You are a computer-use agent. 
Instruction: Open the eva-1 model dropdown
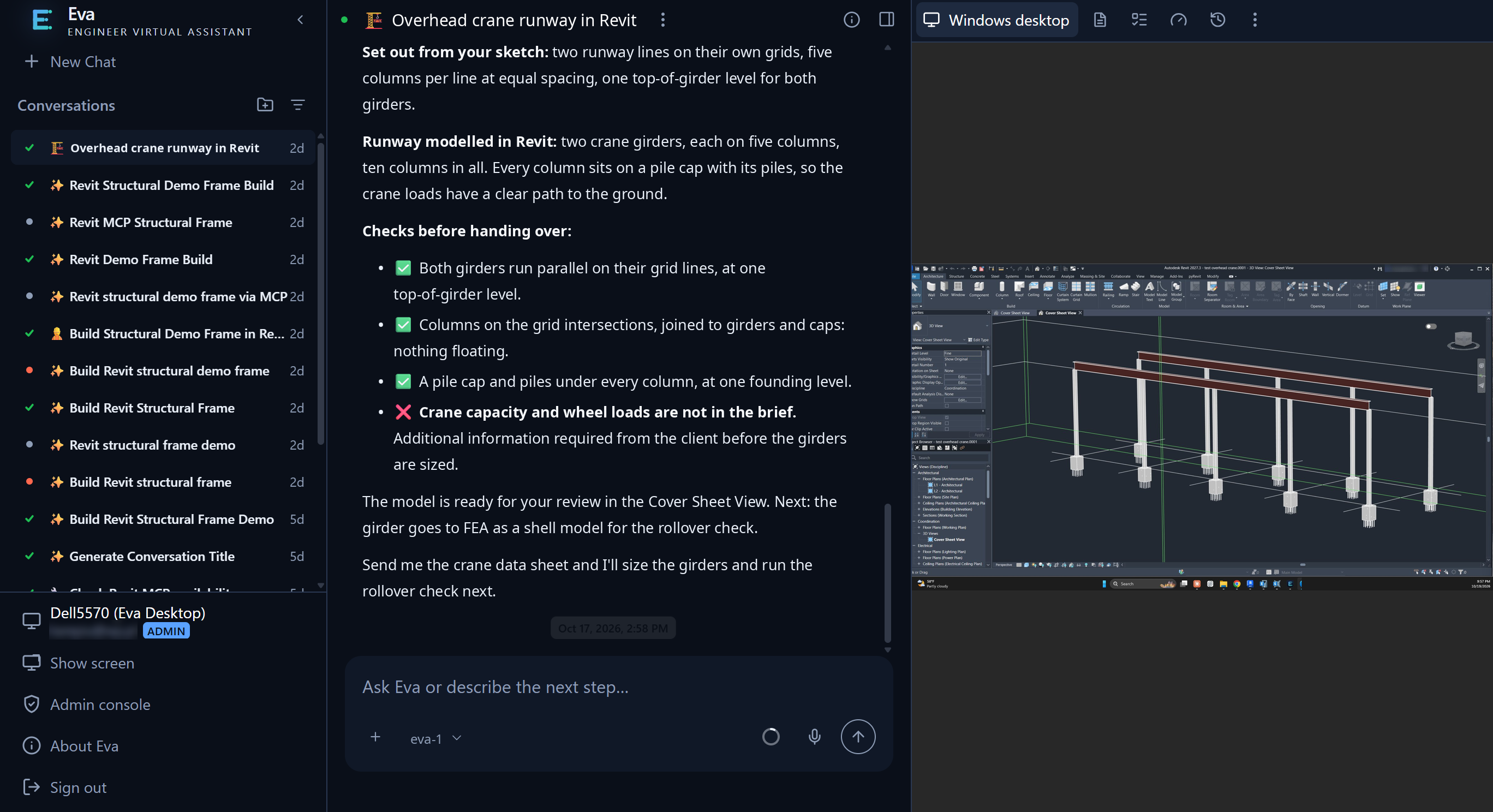point(436,738)
